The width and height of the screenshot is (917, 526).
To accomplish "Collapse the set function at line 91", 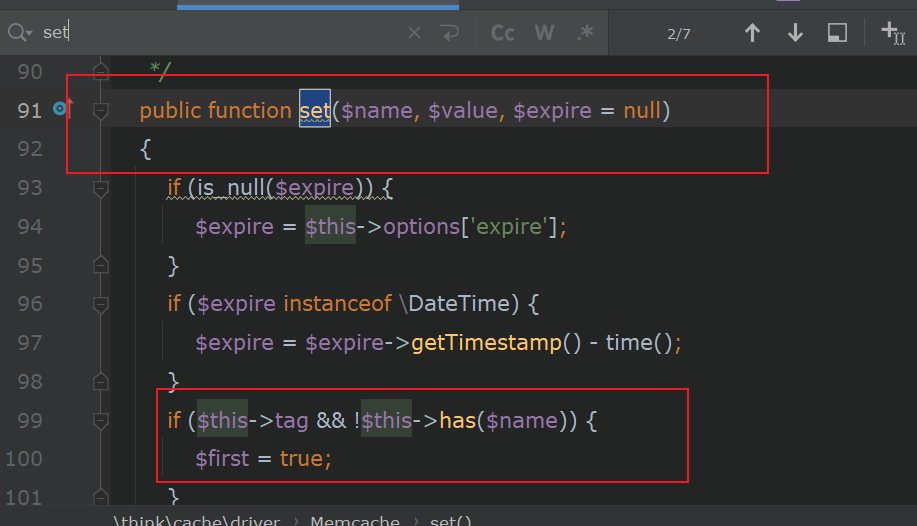I will 100,110.
